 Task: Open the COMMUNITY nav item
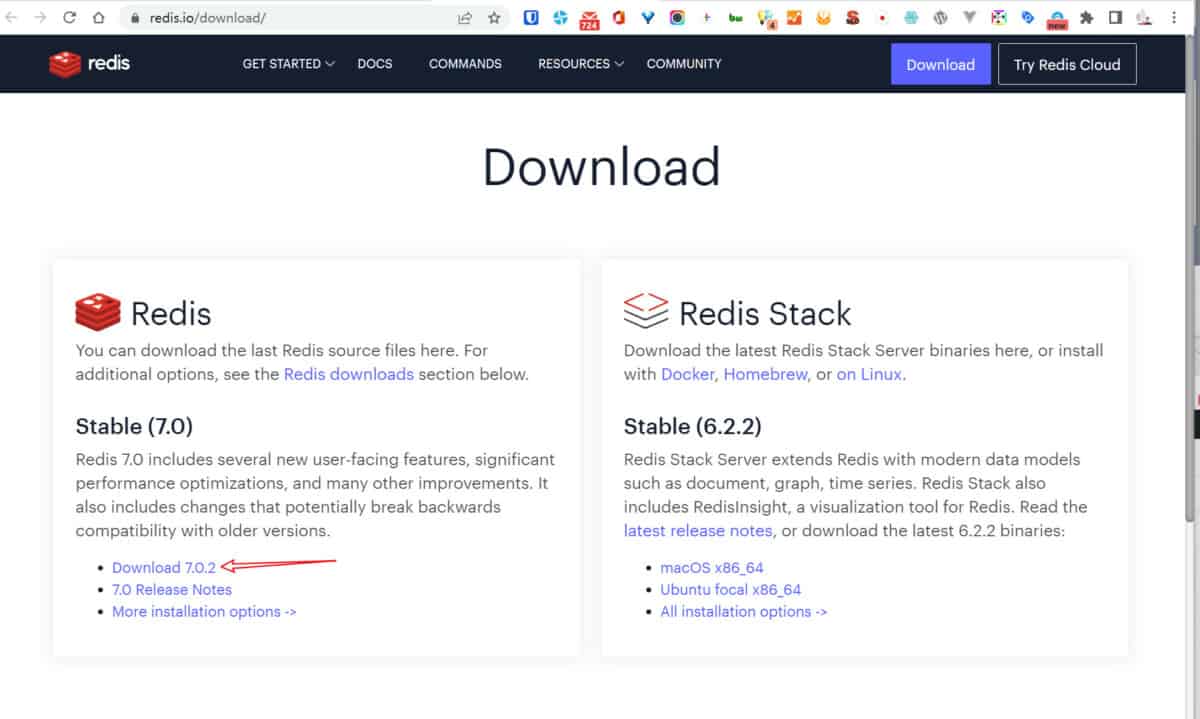click(683, 64)
